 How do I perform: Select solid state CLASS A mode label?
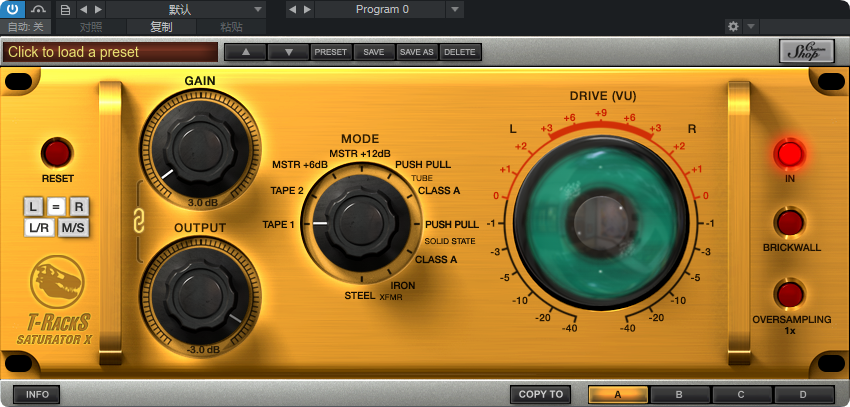coord(436,260)
